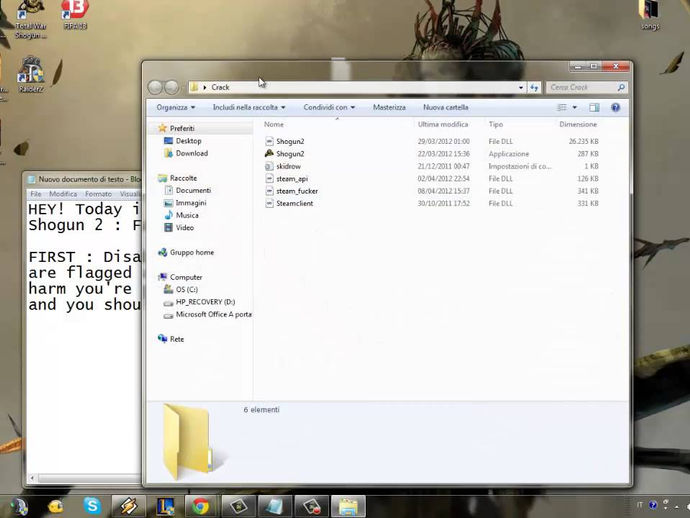
Task: Select the Shogun2 application icon
Action: 269,154
